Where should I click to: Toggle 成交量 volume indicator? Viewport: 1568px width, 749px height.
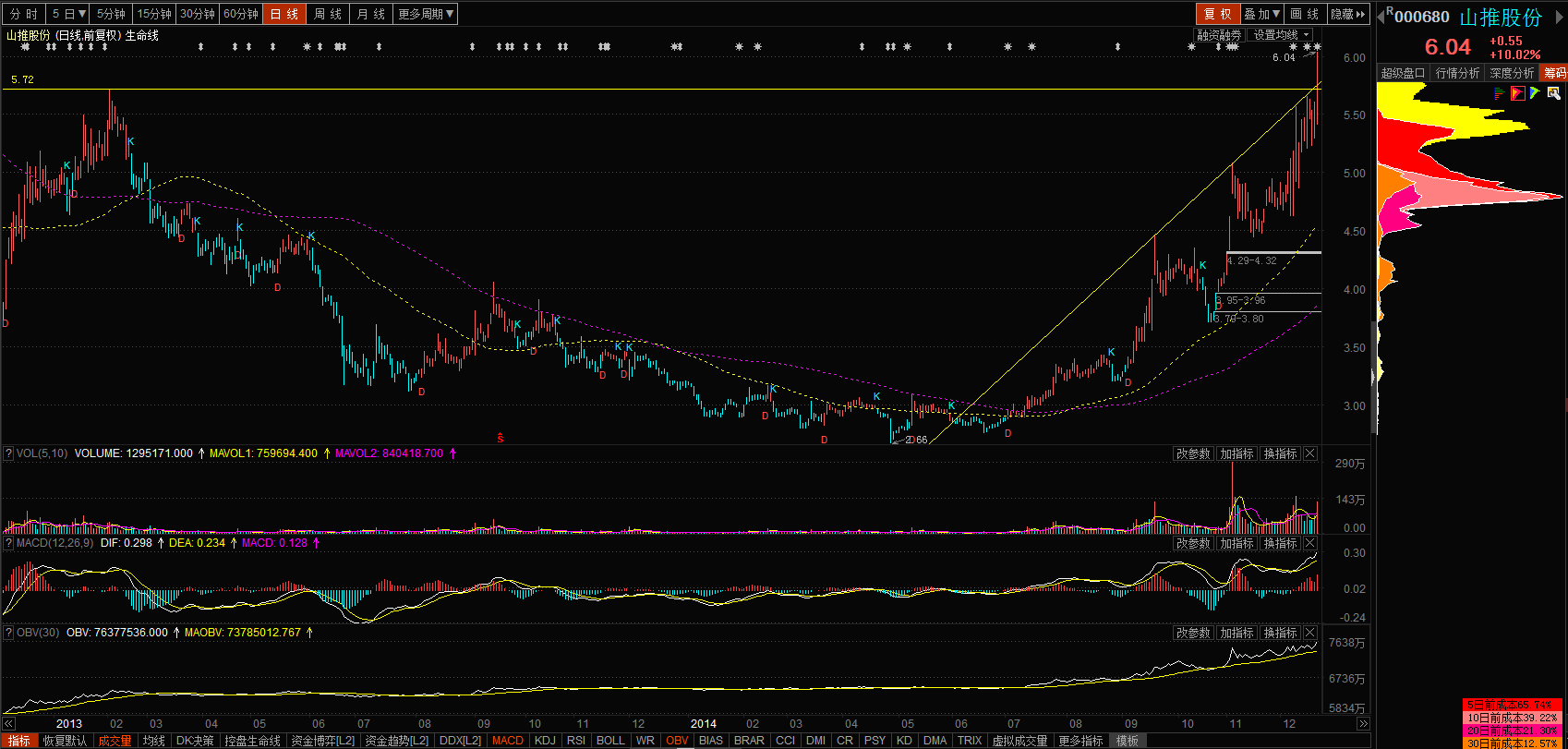tap(115, 741)
